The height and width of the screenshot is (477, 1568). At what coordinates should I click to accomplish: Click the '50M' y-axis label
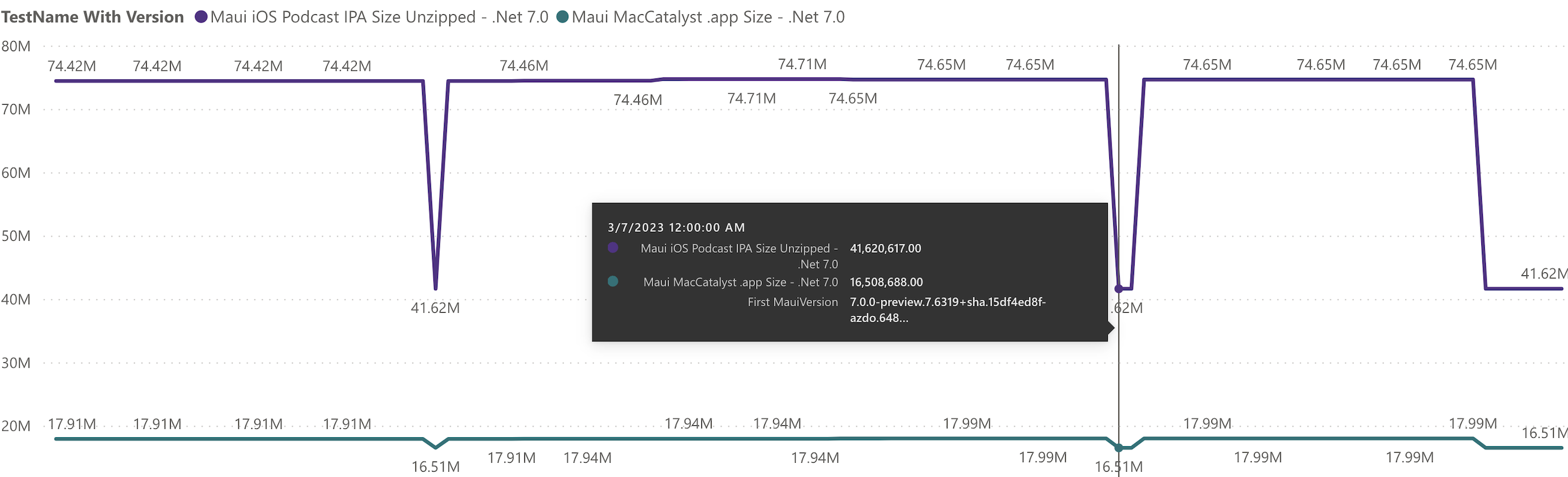(x=16, y=236)
